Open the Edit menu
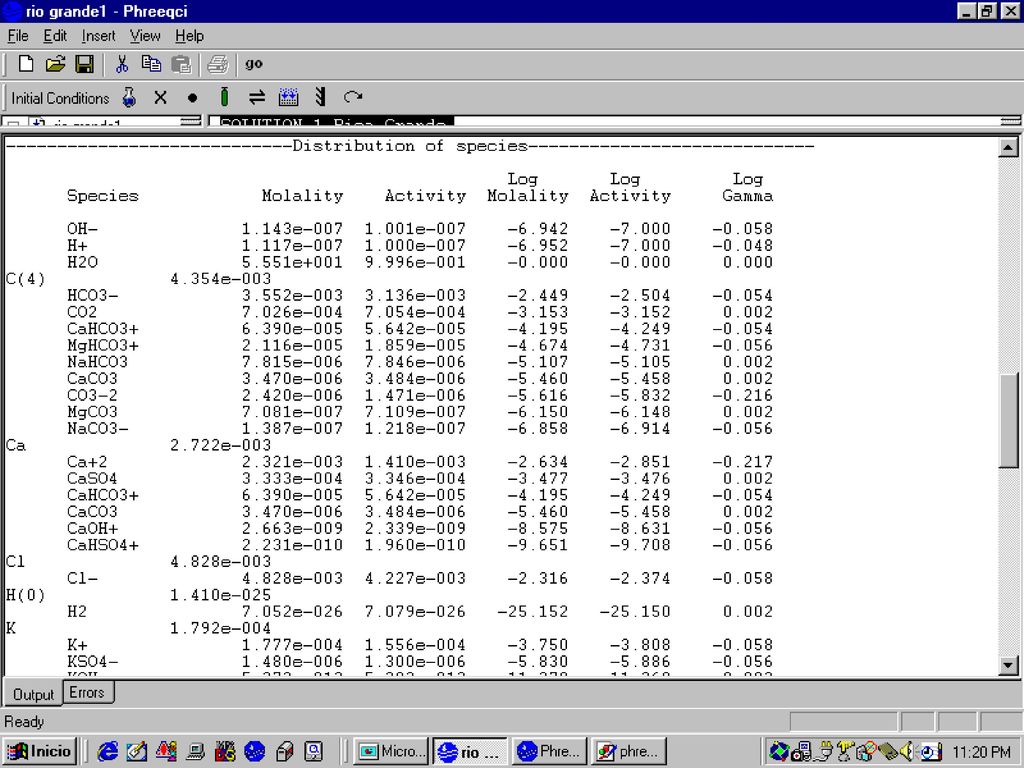Screen dimensions: 1024x768 tap(55, 36)
